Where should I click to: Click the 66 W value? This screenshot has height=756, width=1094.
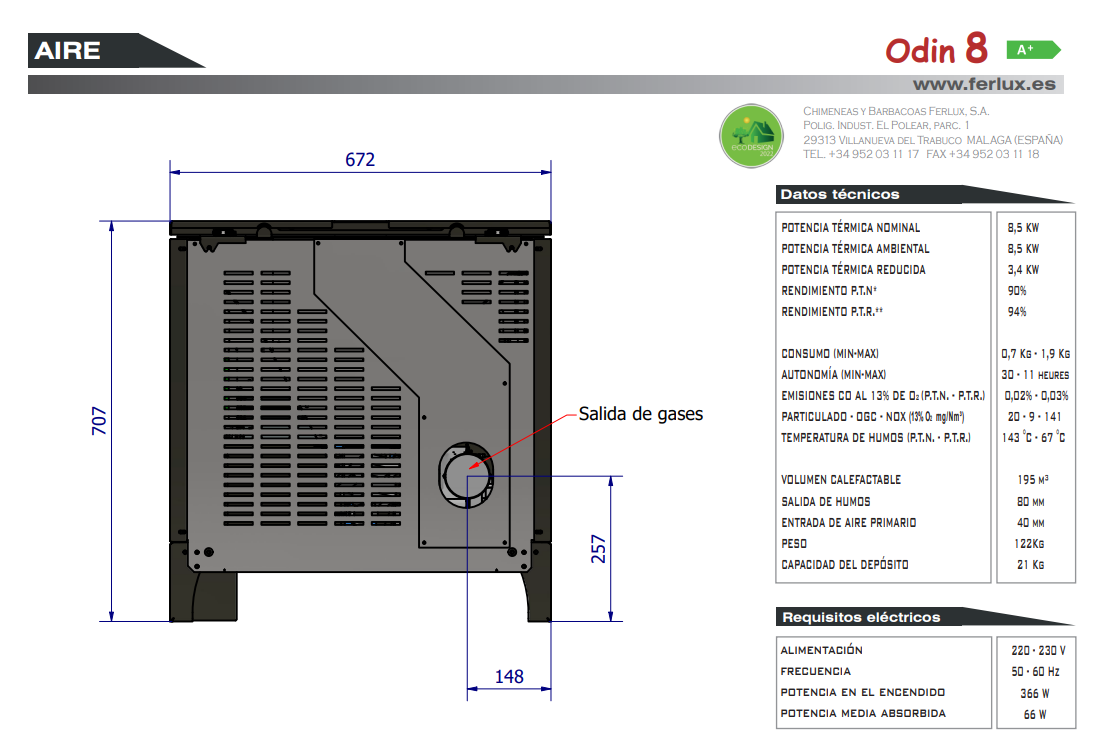(x=1035, y=714)
